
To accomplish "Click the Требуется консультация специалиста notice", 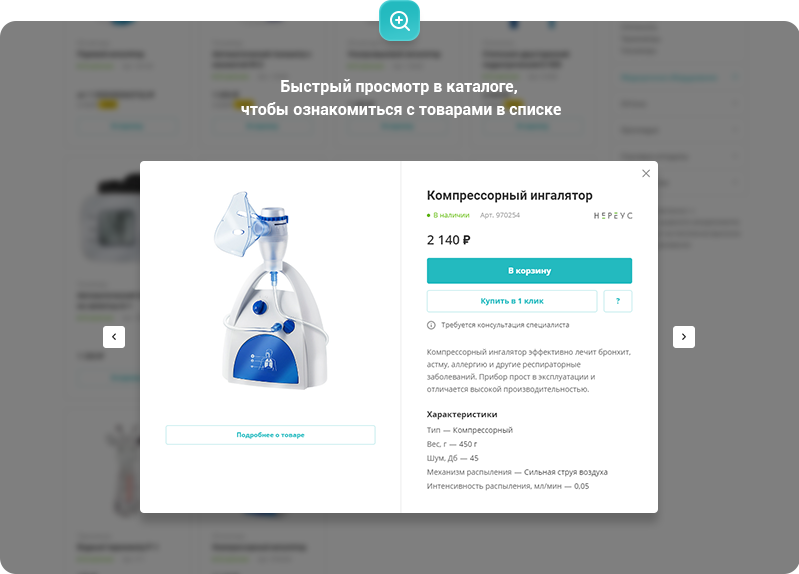I will click(505, 325).
